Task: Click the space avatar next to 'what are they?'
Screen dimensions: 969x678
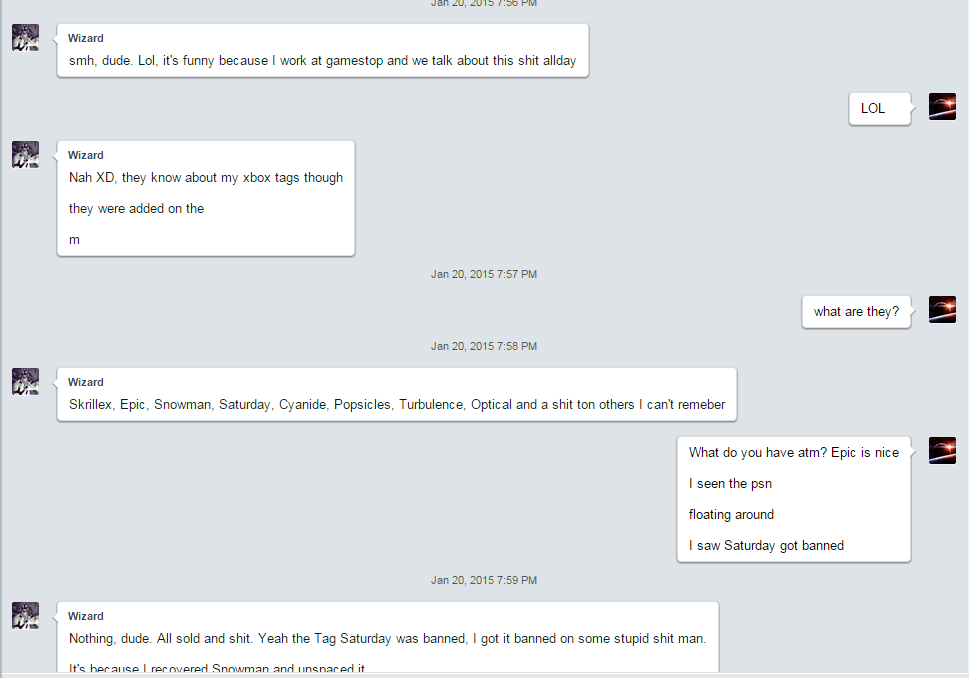Action: click(x=942, y=310)
